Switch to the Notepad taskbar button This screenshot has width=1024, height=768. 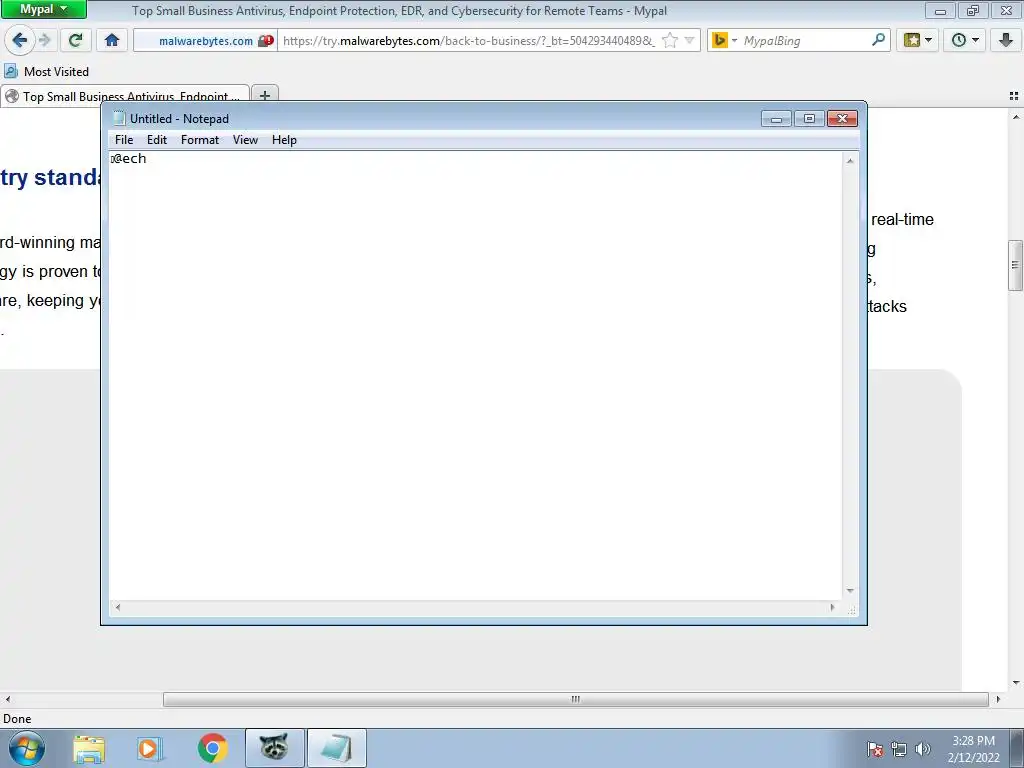[336, 748]
